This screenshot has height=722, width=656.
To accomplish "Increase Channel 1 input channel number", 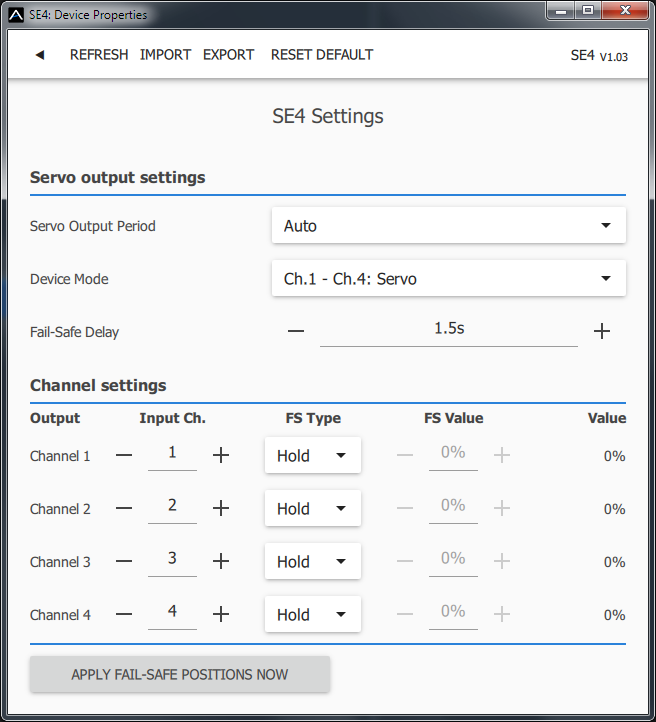I will (221, 455).
